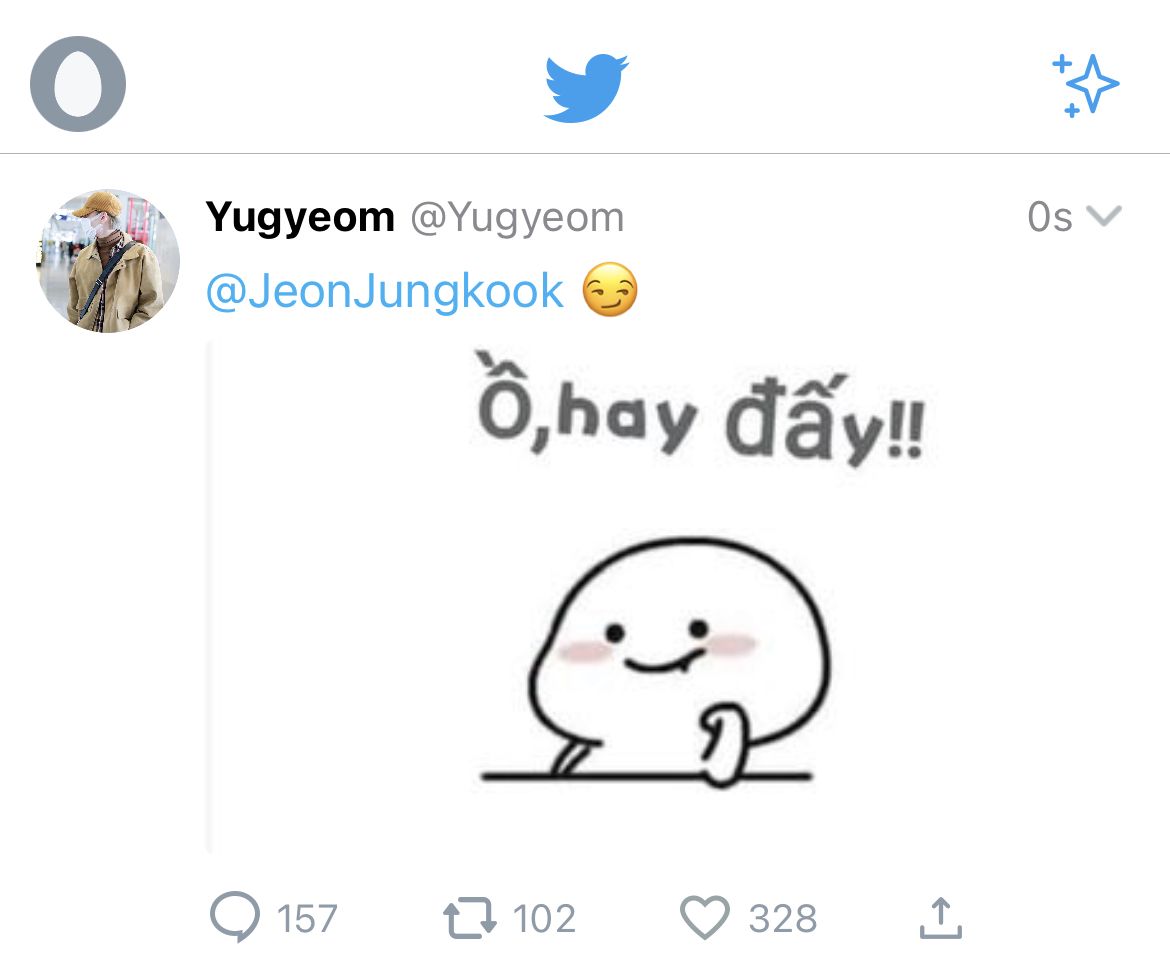Click the grey quote bar beside the image

(x=210, y=598)
